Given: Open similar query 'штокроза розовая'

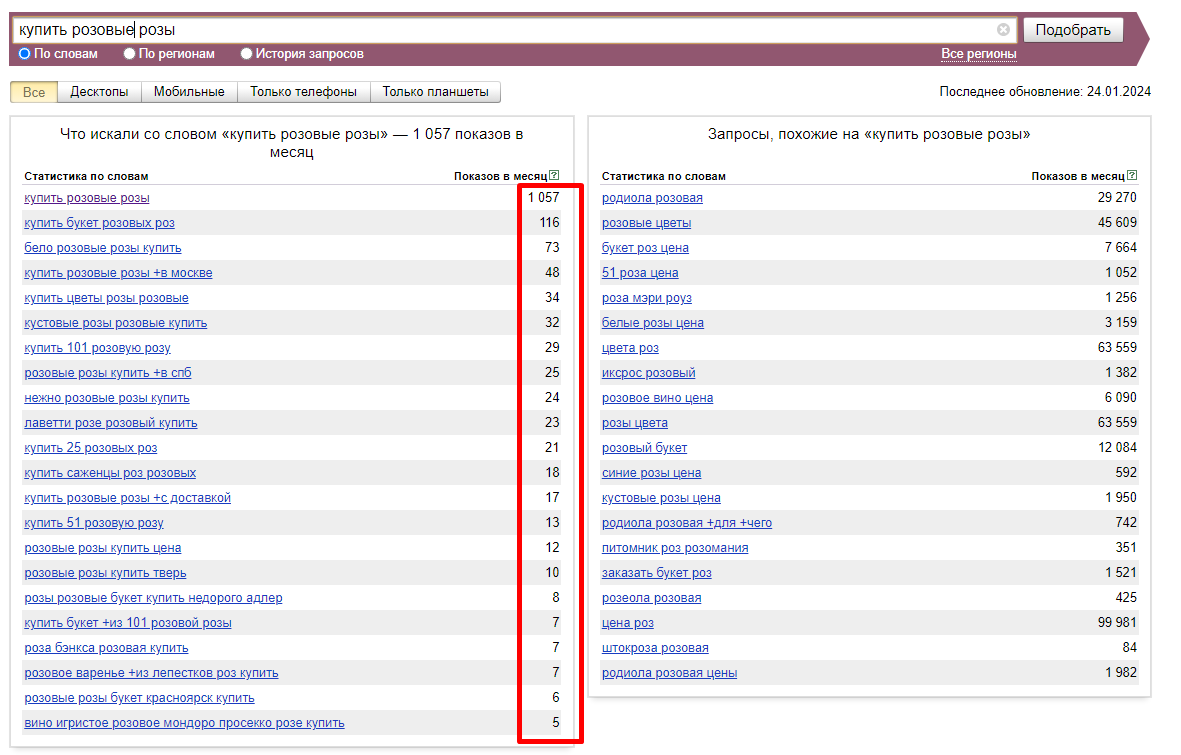Looking at the screenshot, I should 655,648.
